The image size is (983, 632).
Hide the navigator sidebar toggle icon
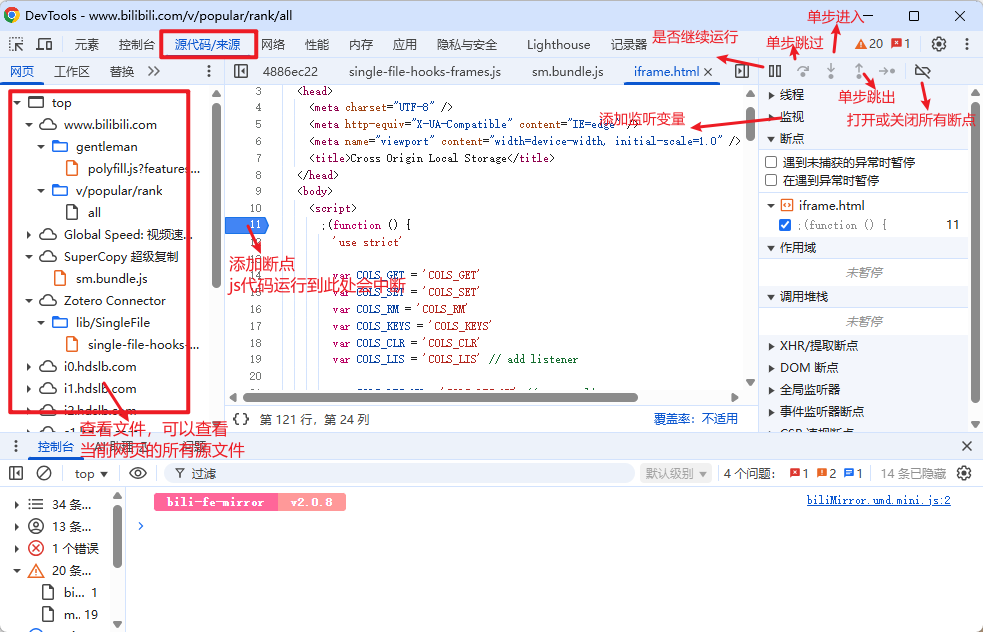[241, 71]
